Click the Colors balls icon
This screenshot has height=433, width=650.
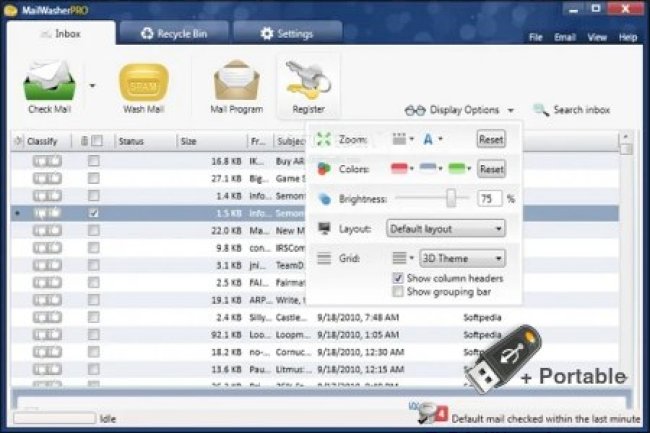324,169
